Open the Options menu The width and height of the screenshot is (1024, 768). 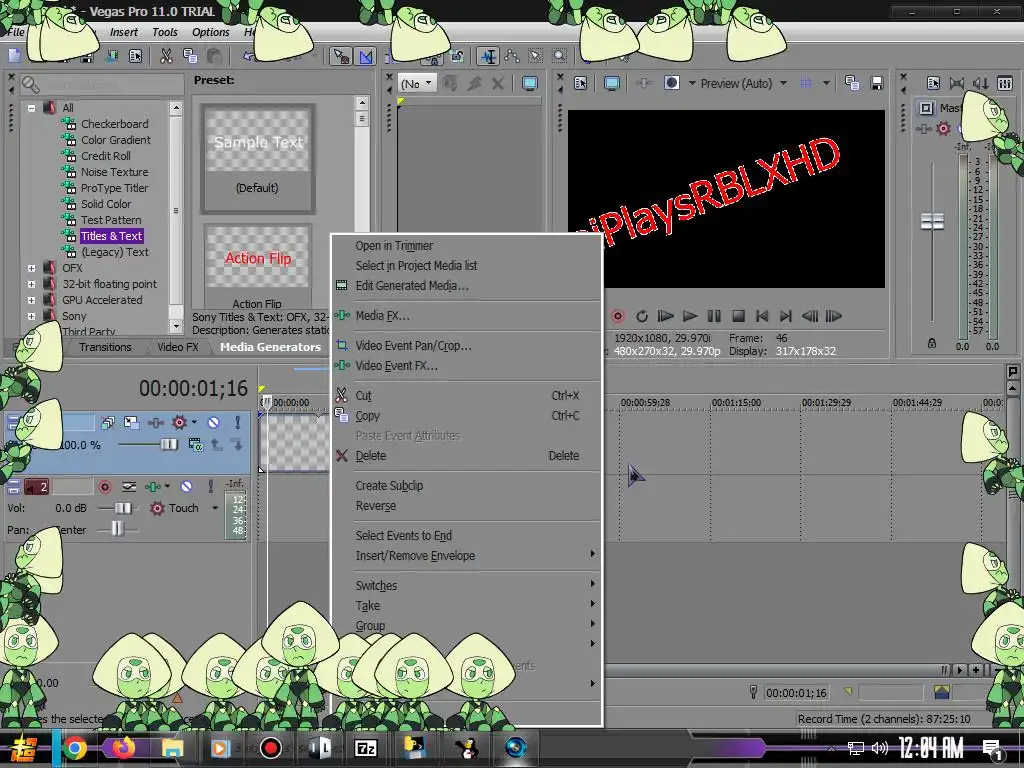pyautogui.click(x=210, y=32)
